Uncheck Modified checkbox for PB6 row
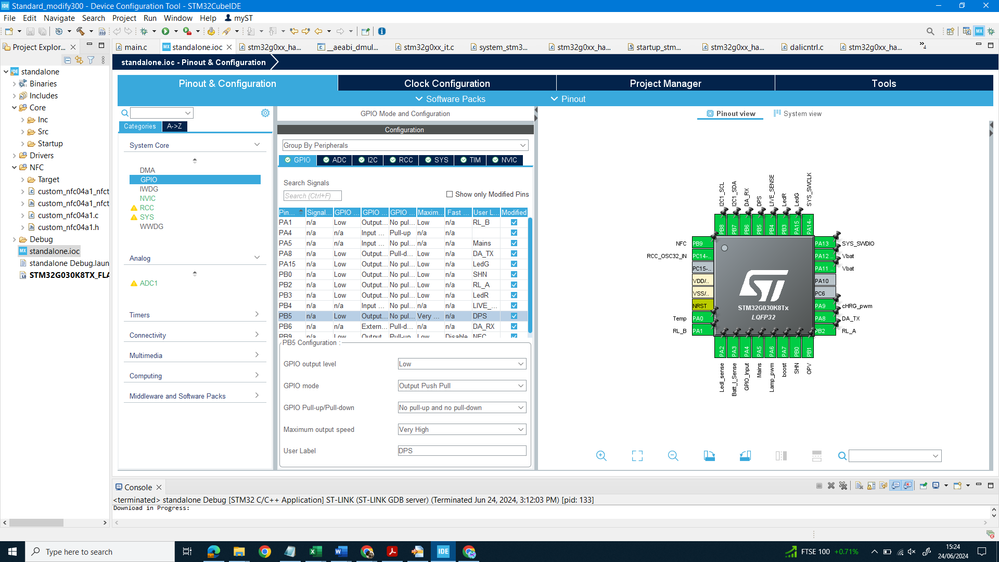Screen dimensions: 999x562 click(514, 326)
